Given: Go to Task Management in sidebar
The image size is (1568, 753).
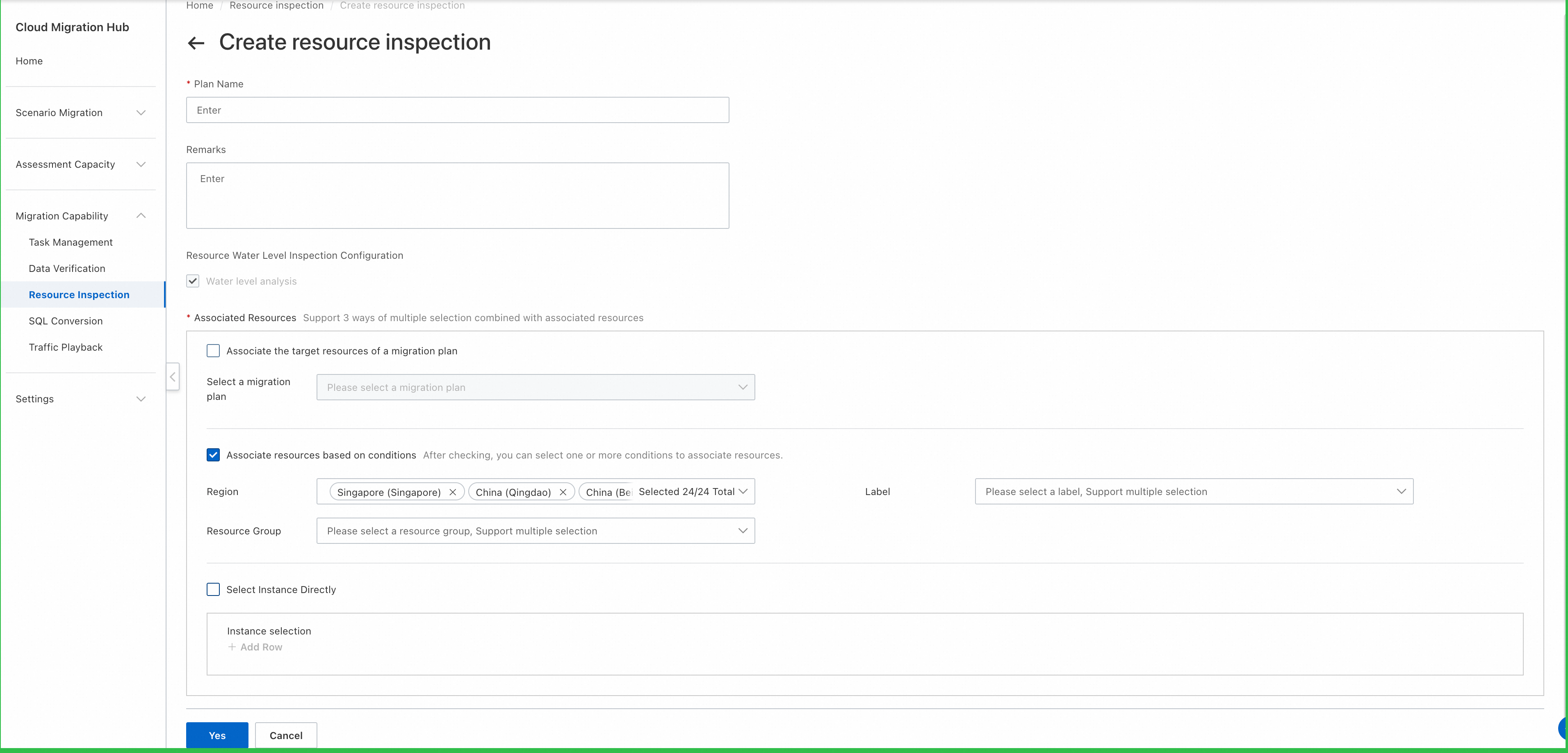Looking at the screenshot, I should click(71, 242).
